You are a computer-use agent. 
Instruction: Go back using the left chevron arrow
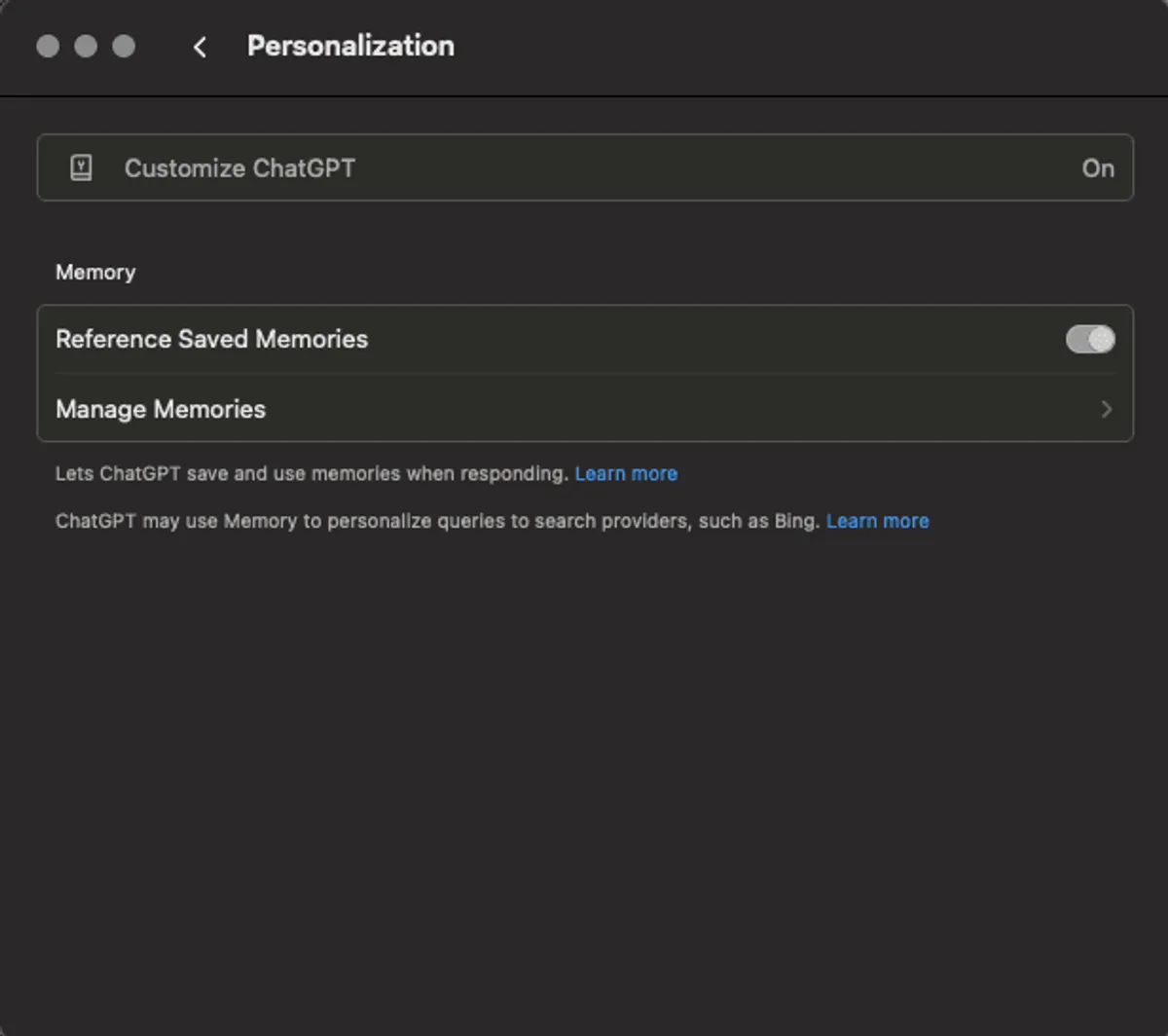point(200,47)
